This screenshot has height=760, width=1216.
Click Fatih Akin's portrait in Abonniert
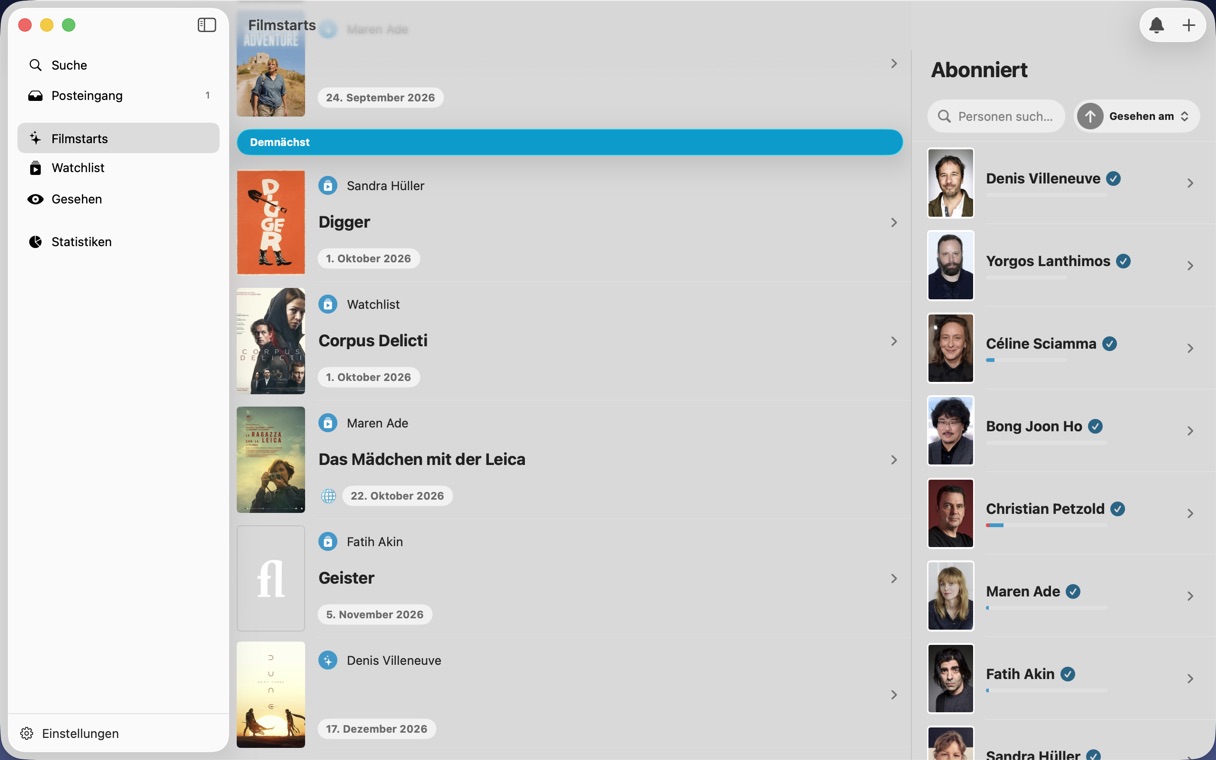[950, 678]
